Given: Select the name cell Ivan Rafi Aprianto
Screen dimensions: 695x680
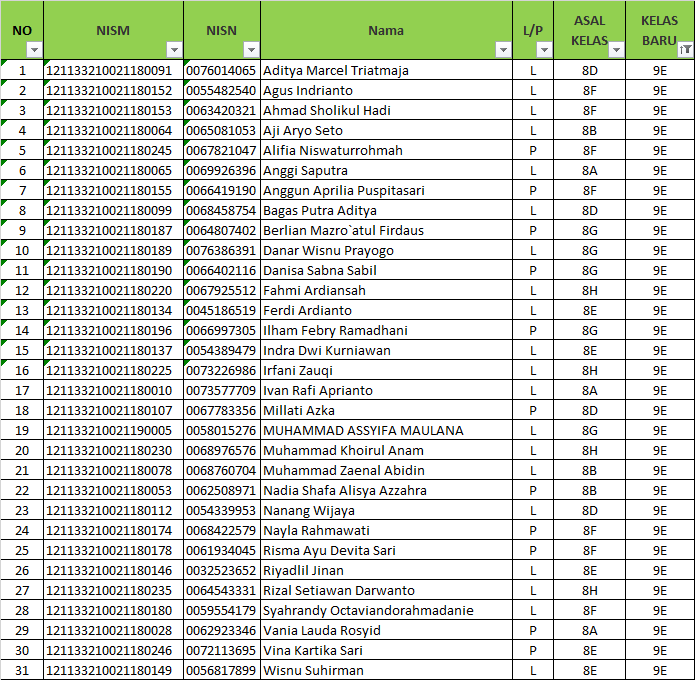Looking at the screenshot, I should pos(387,391).
